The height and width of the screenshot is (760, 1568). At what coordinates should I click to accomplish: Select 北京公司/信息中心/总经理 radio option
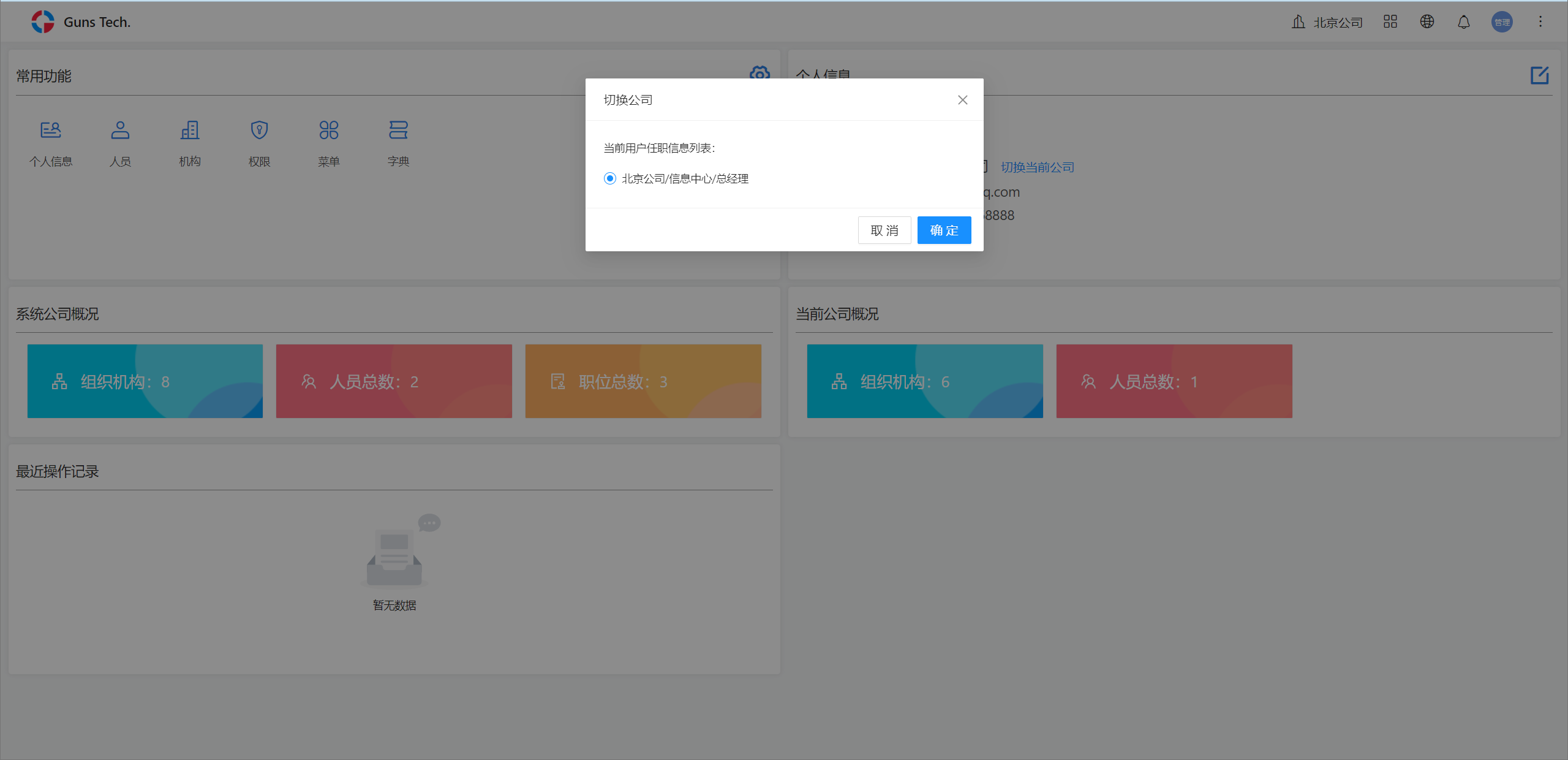coord(610,178)
